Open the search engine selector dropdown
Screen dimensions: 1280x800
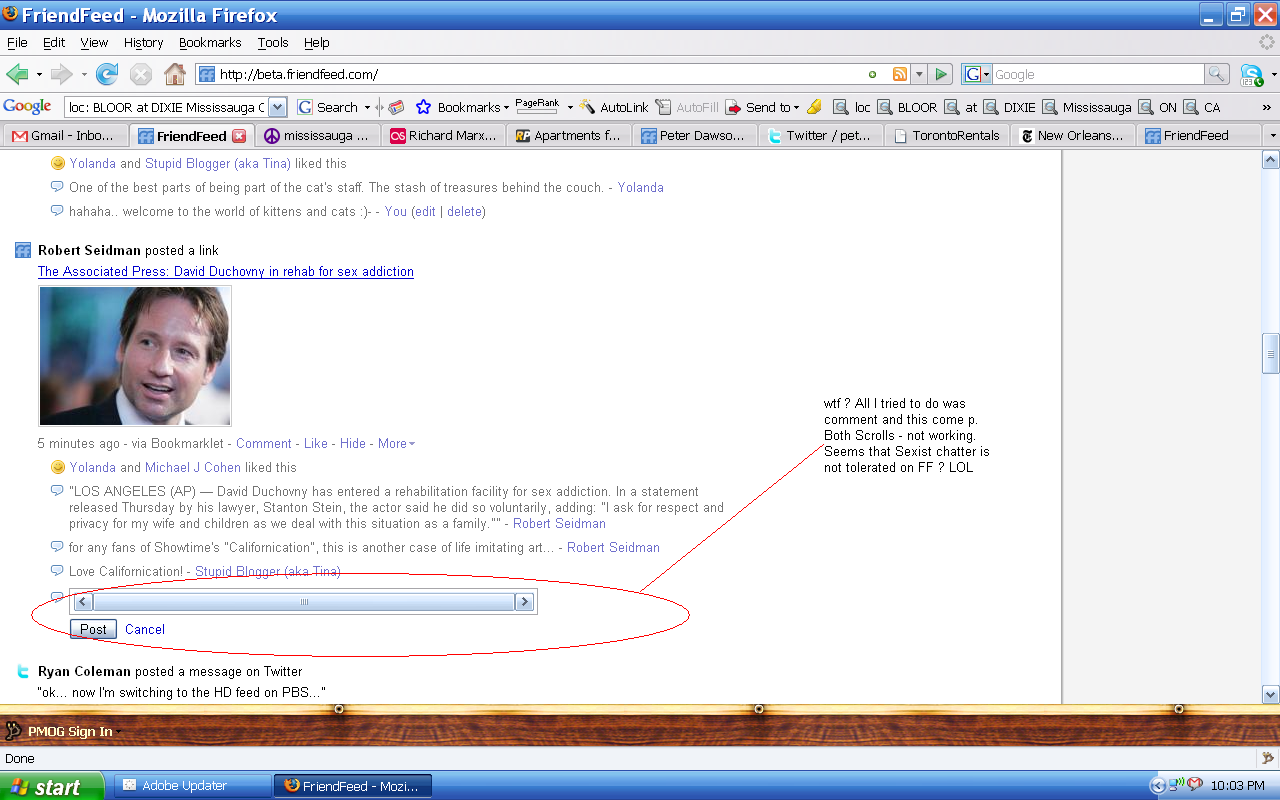(x=976, y=74)
